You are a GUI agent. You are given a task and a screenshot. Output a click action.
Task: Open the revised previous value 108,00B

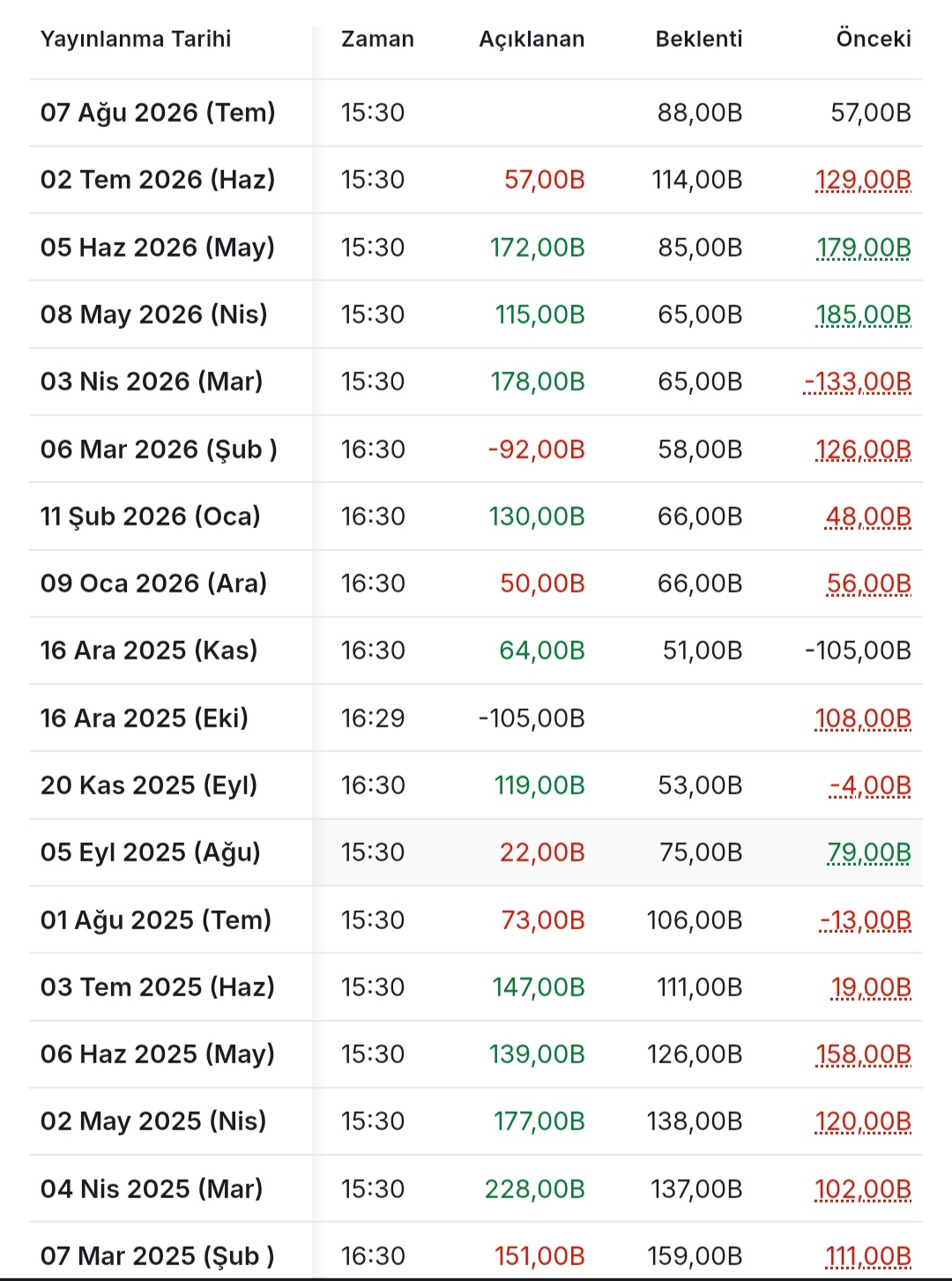[863, 719]
